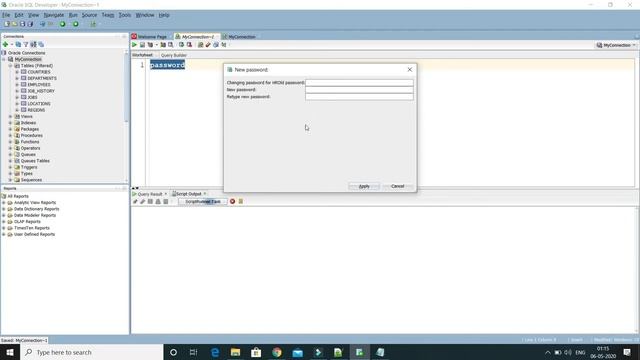Click the green Forward navigation arrow

pyautogui.click(x=76, y=24)
